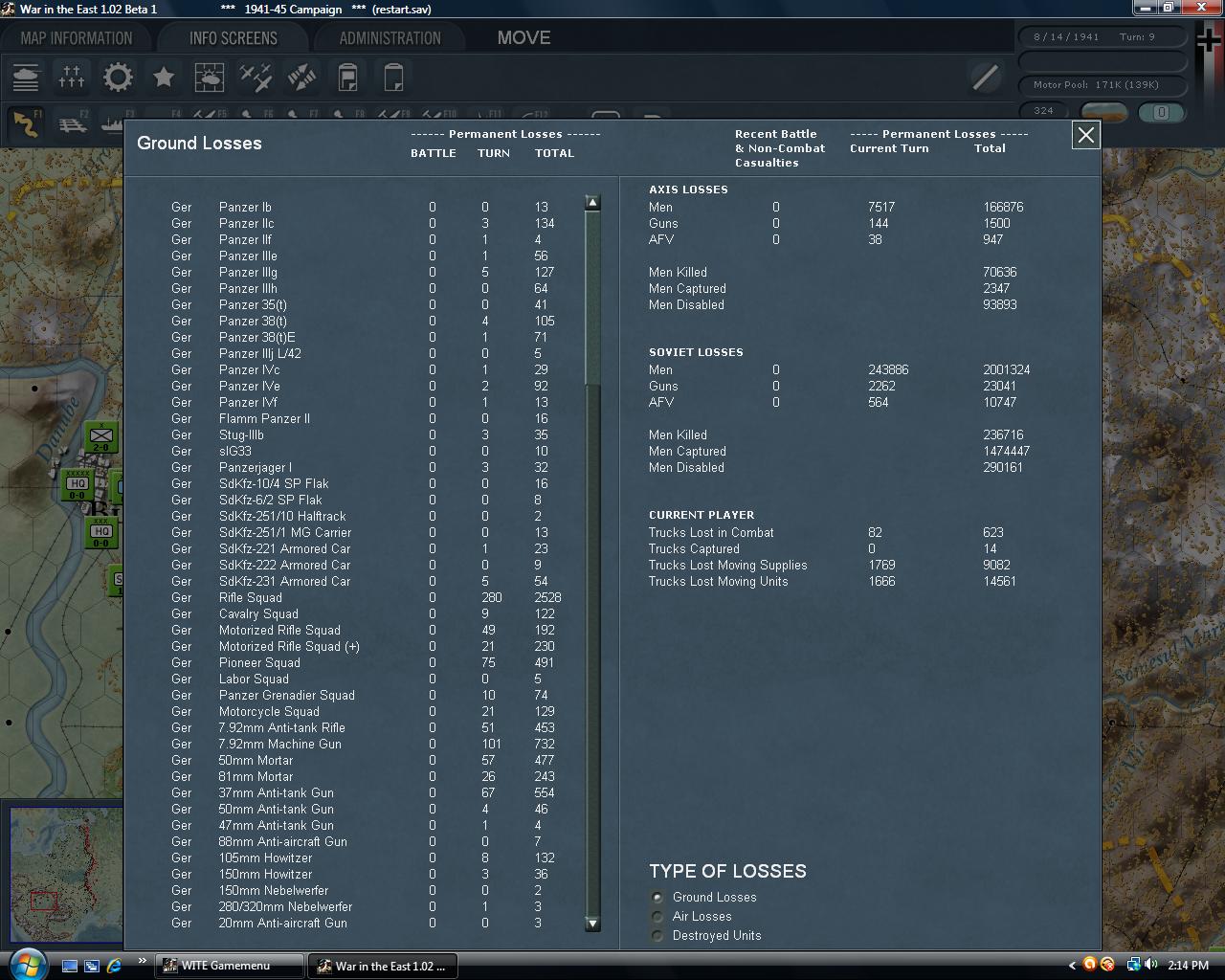This screenshot has width=1225, height=980.
Task: Click the teal 0 toggle button
Action: (1161, 112)
